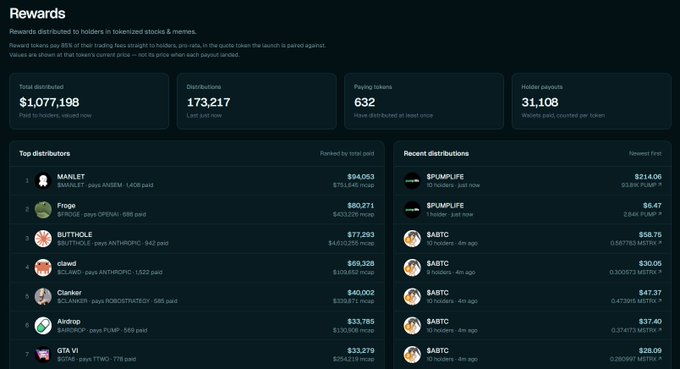Click $ABTC avatar in the $30.05 row
The height and width of the screenshot is (369, 680).
(412, 268)
